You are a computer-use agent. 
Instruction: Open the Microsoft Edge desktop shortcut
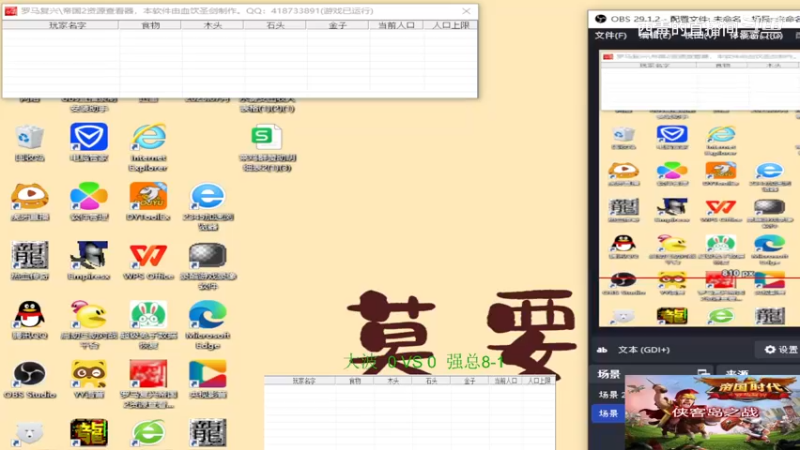coord(208,315)
